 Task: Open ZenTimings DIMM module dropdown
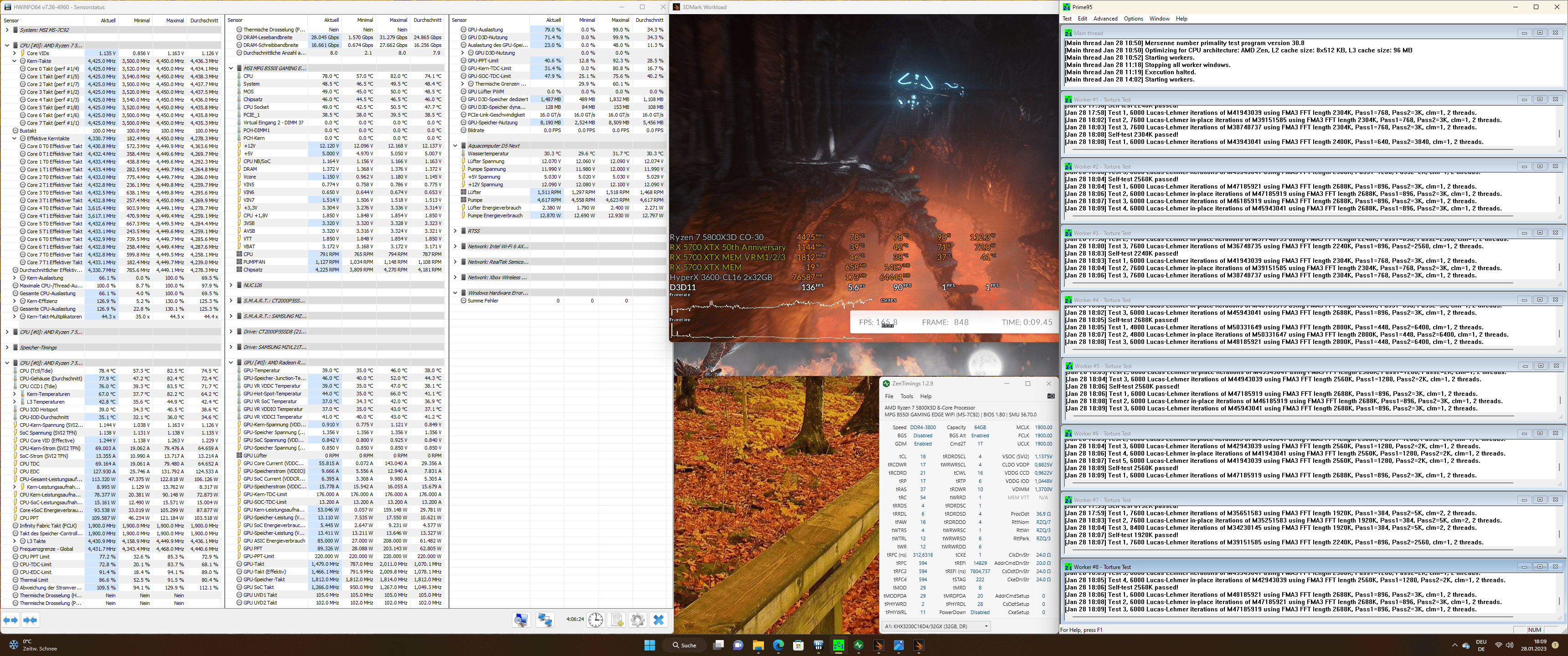pos(937,625)
